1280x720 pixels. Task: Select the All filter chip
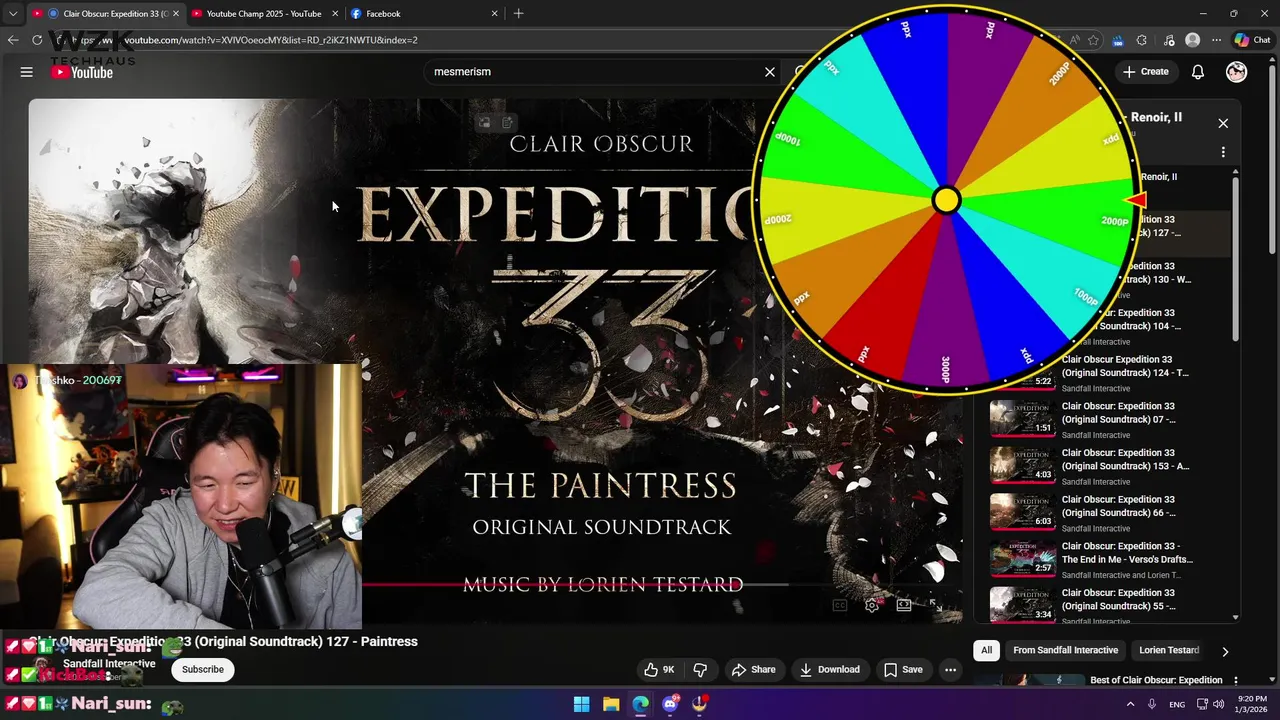[x=986, y=650]
